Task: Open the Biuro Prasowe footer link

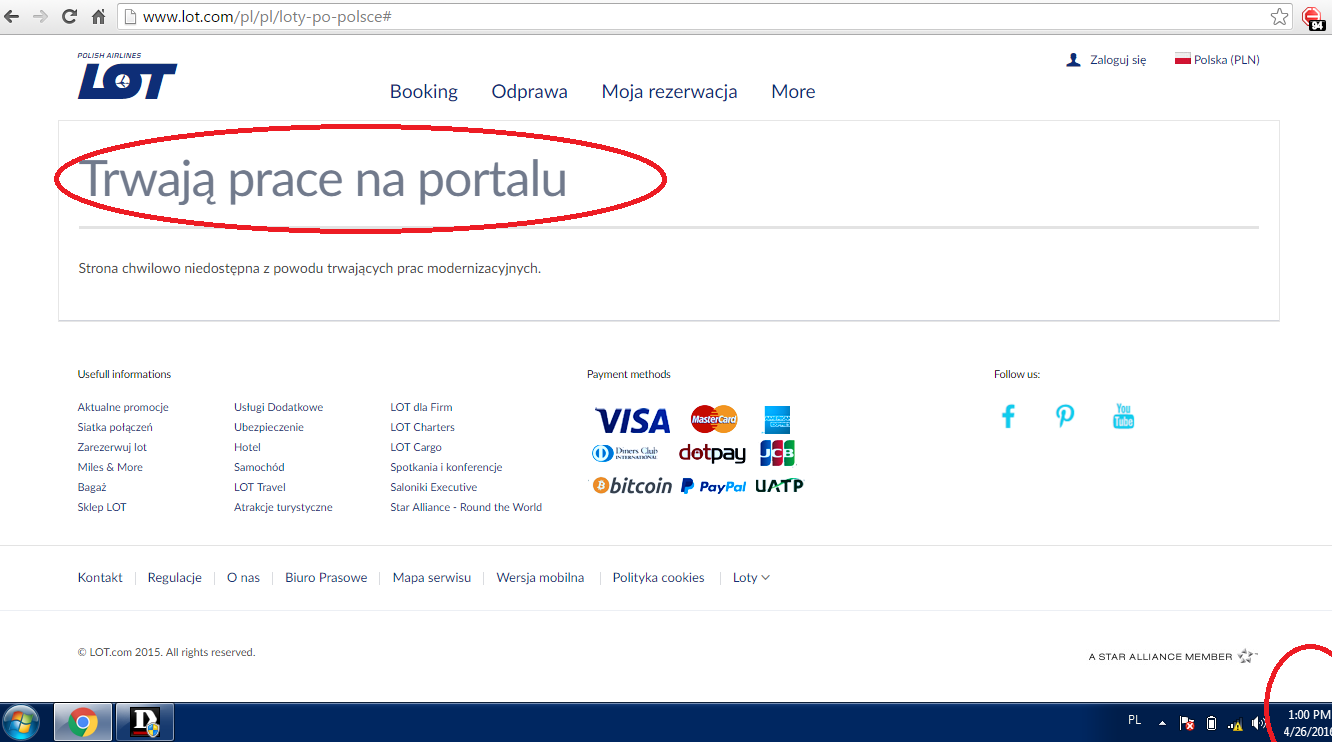Action: [326, 578]
